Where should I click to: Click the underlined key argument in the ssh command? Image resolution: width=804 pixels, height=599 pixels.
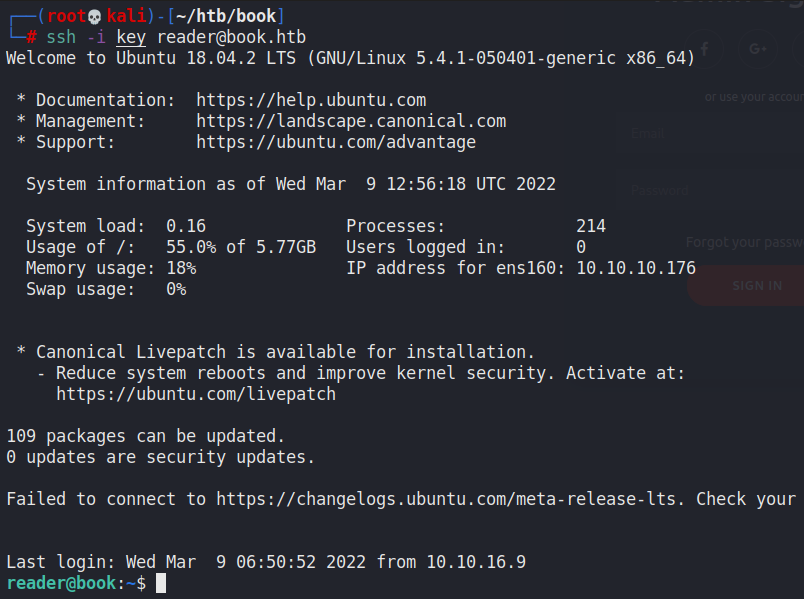pyautogui.click(x=131, y=37)
